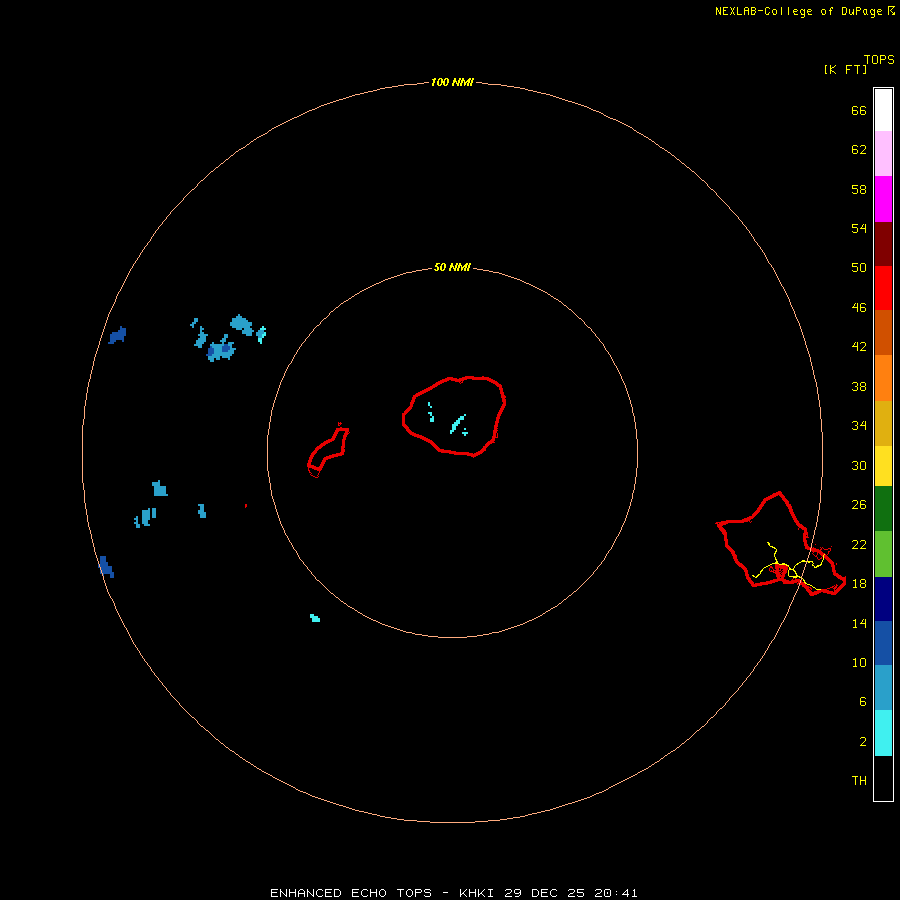
Task: Click the 6 legend value
Action: point(862,702)
